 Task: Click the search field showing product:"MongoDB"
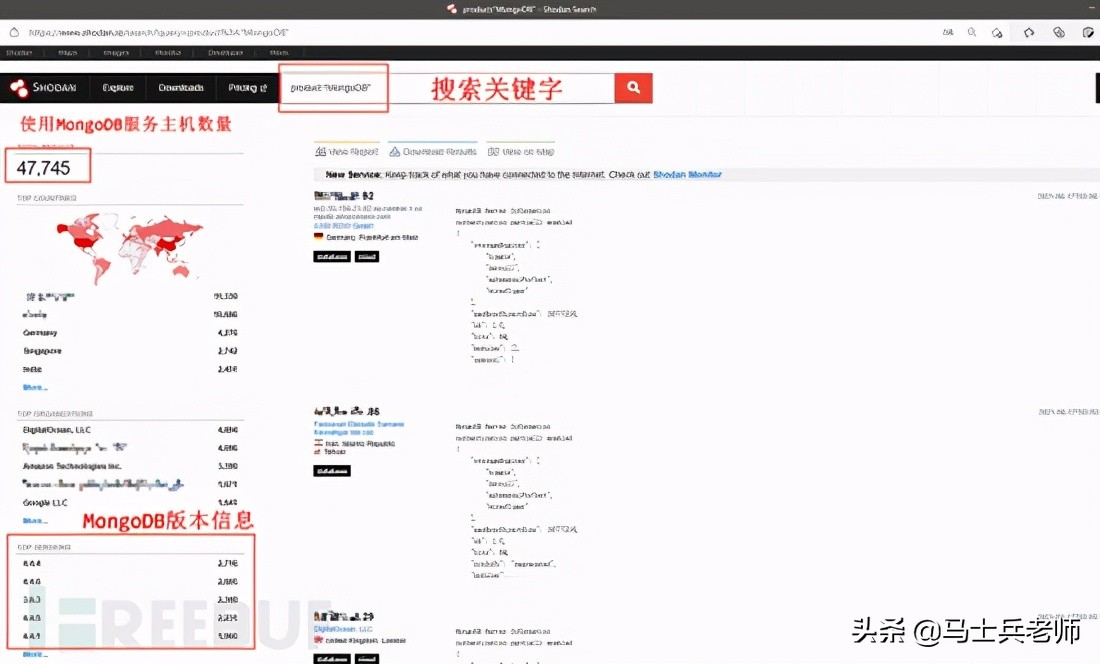coord(333,88)
